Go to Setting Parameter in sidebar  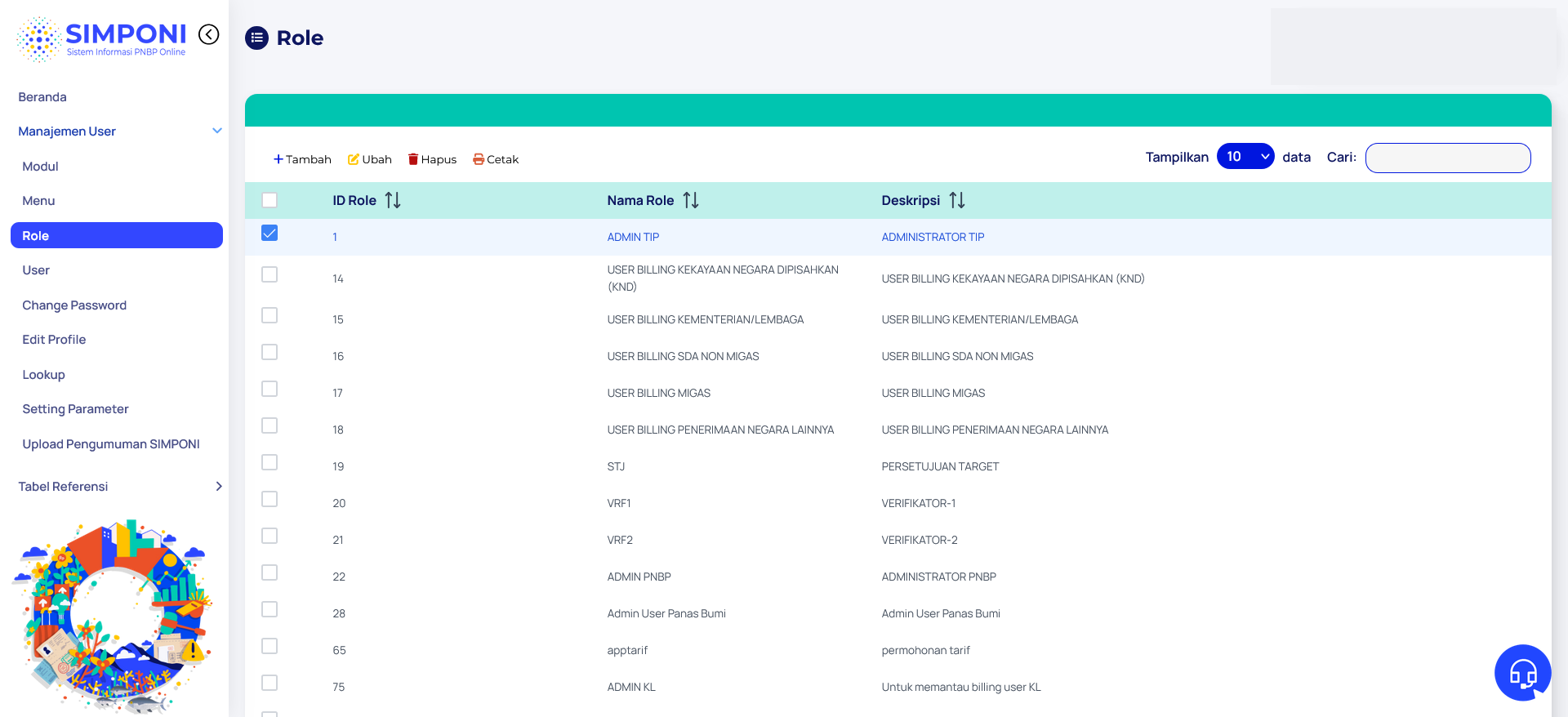tap(75, 409)
